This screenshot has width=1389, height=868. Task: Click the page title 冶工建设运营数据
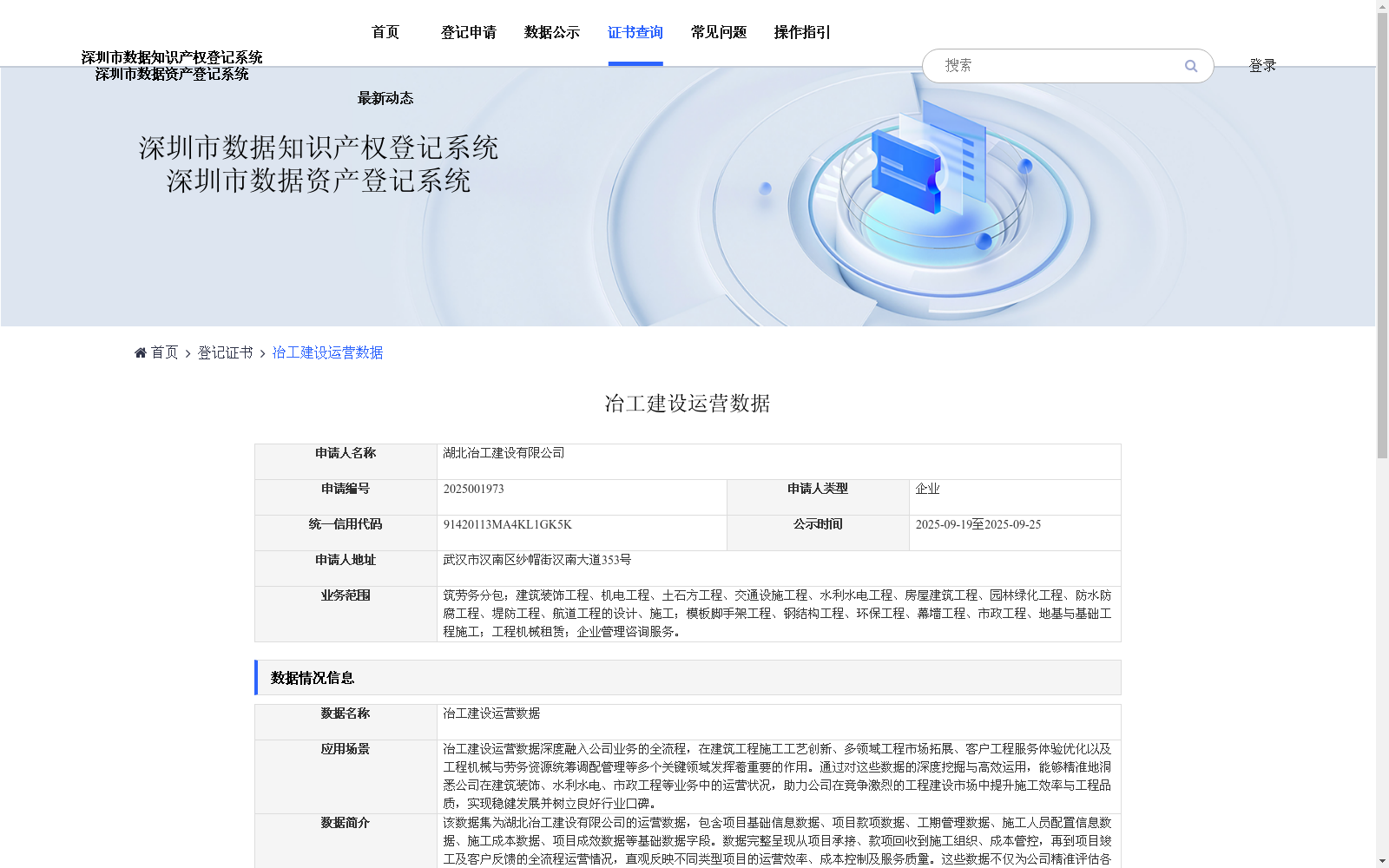(x=688, y=404)
